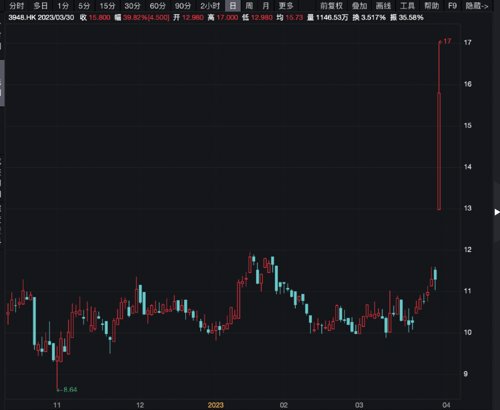Switch to 15分 candlestick period

click(x=107, y=6)
